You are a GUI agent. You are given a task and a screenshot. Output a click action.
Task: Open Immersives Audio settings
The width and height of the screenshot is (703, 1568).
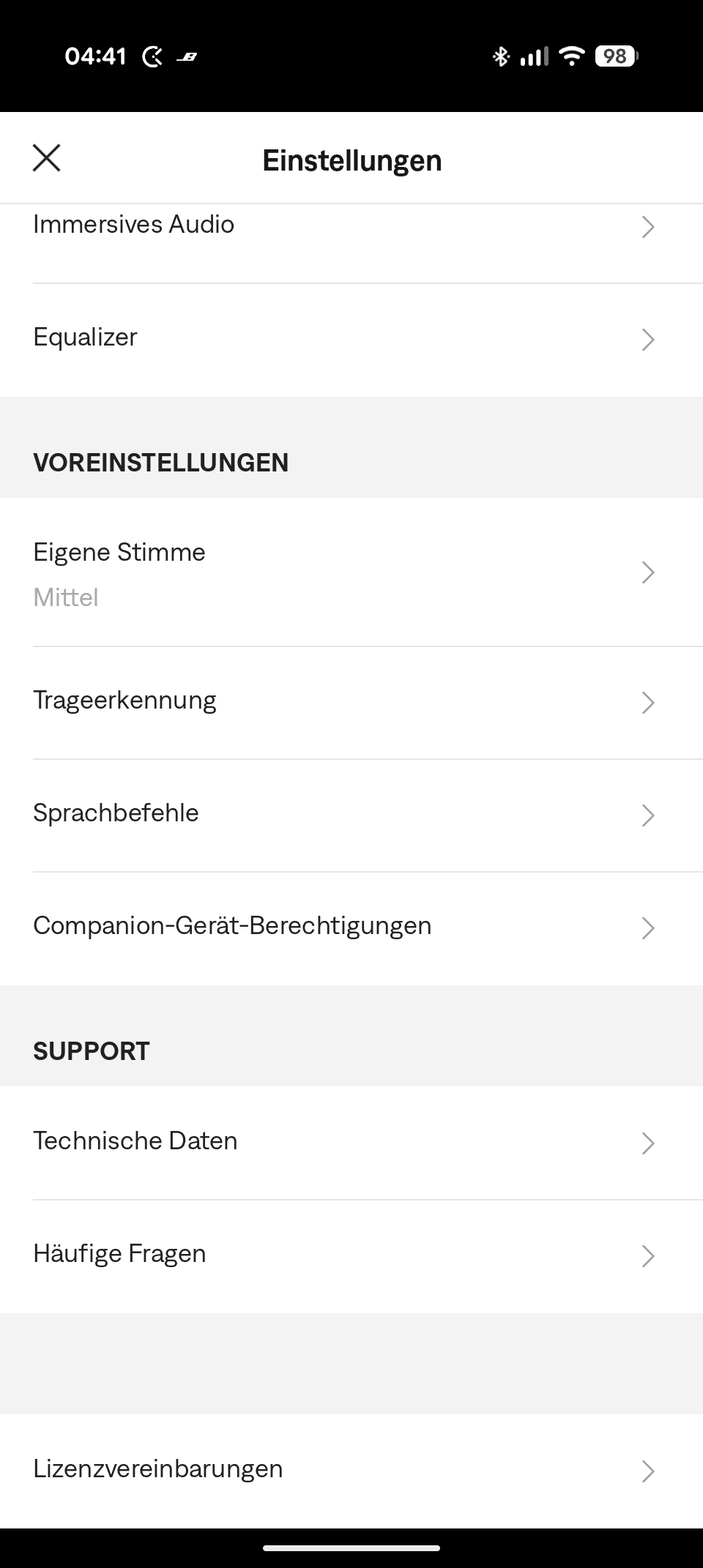[x=134, y=225]
